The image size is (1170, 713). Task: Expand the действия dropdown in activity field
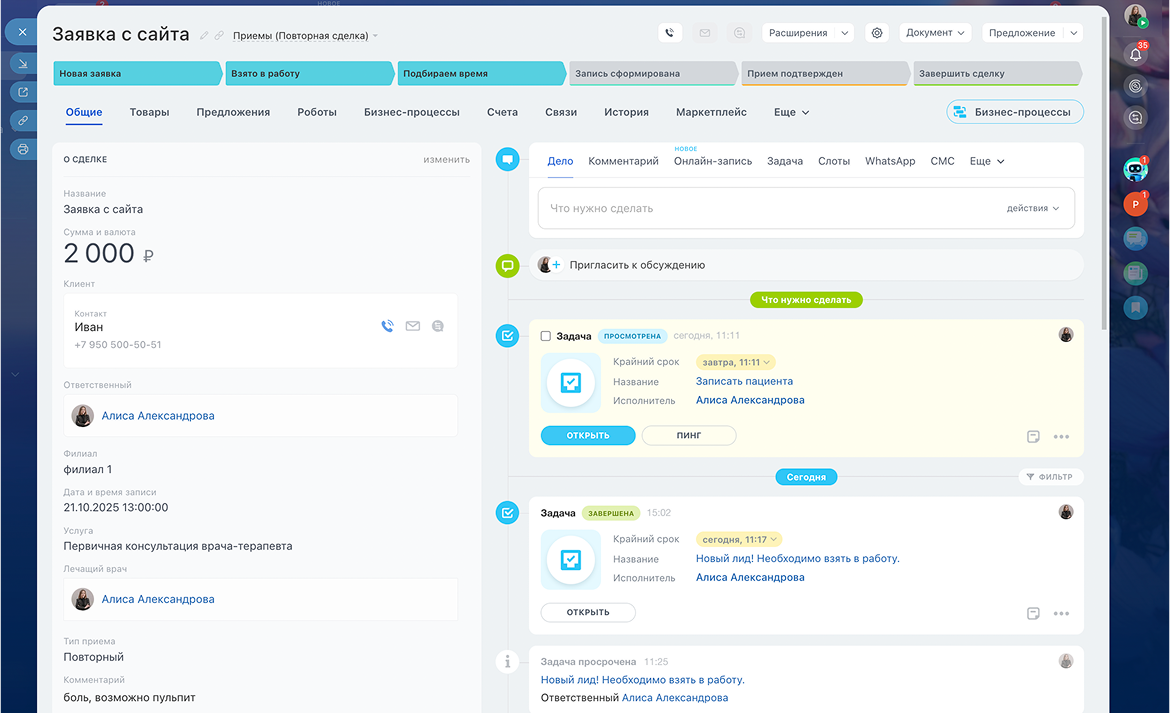tap(1033, 209)
